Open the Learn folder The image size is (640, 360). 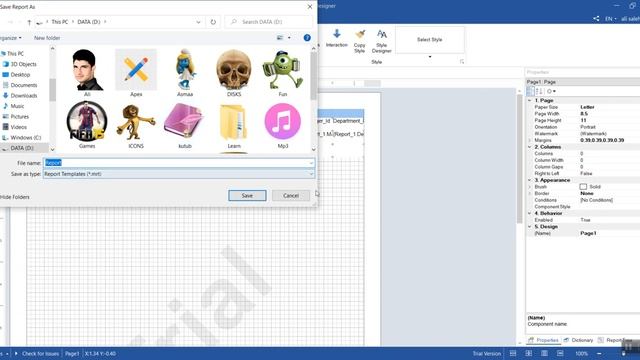pyautogui.click(x=234, y=125)
